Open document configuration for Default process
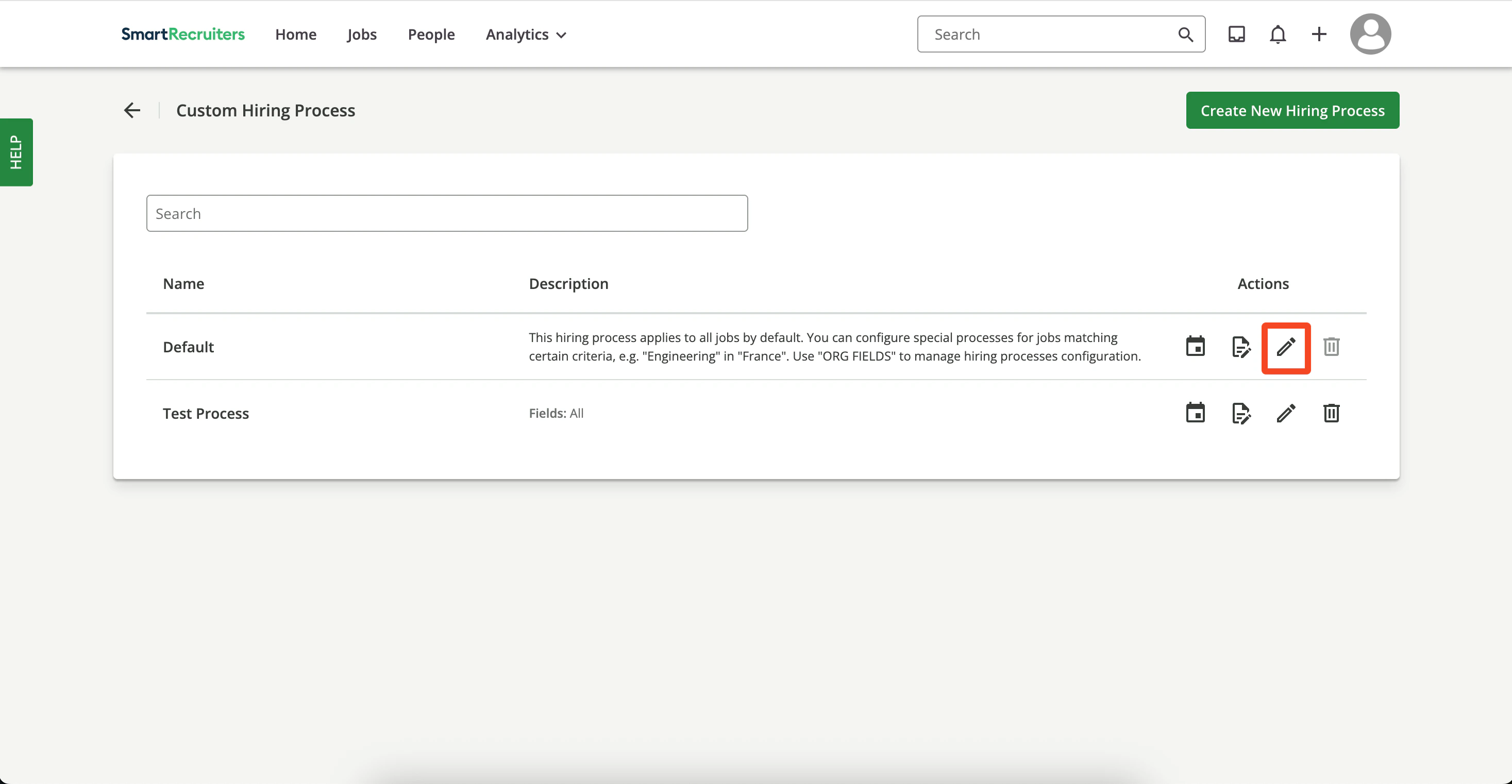This screenshot has height=784, width=1512. point(1241,347)
